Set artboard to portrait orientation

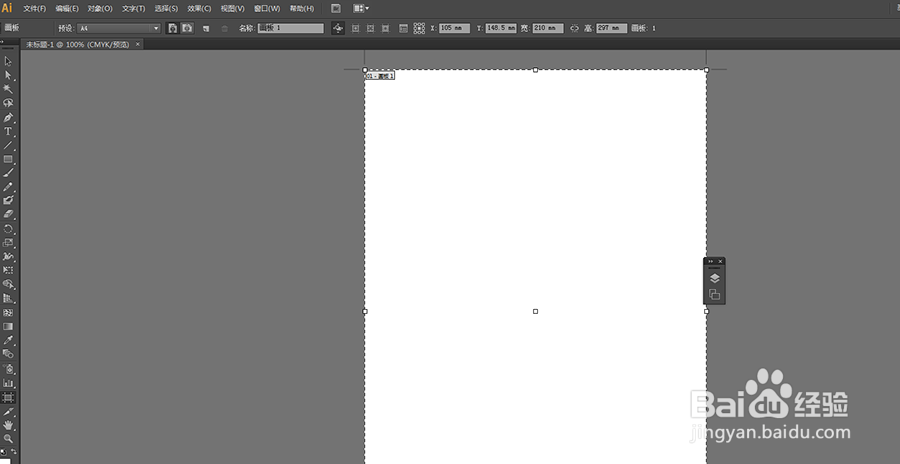pos(172,28)
